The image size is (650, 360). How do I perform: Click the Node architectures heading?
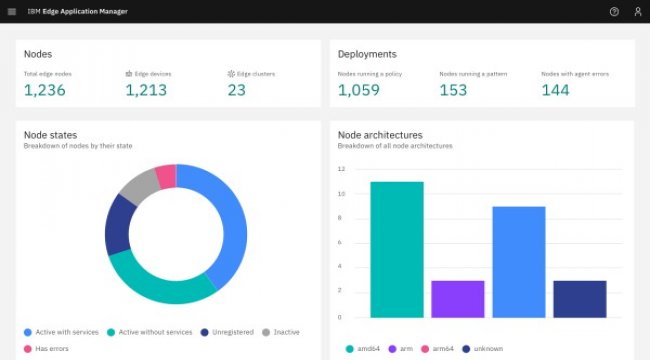(x=380, y=135)
